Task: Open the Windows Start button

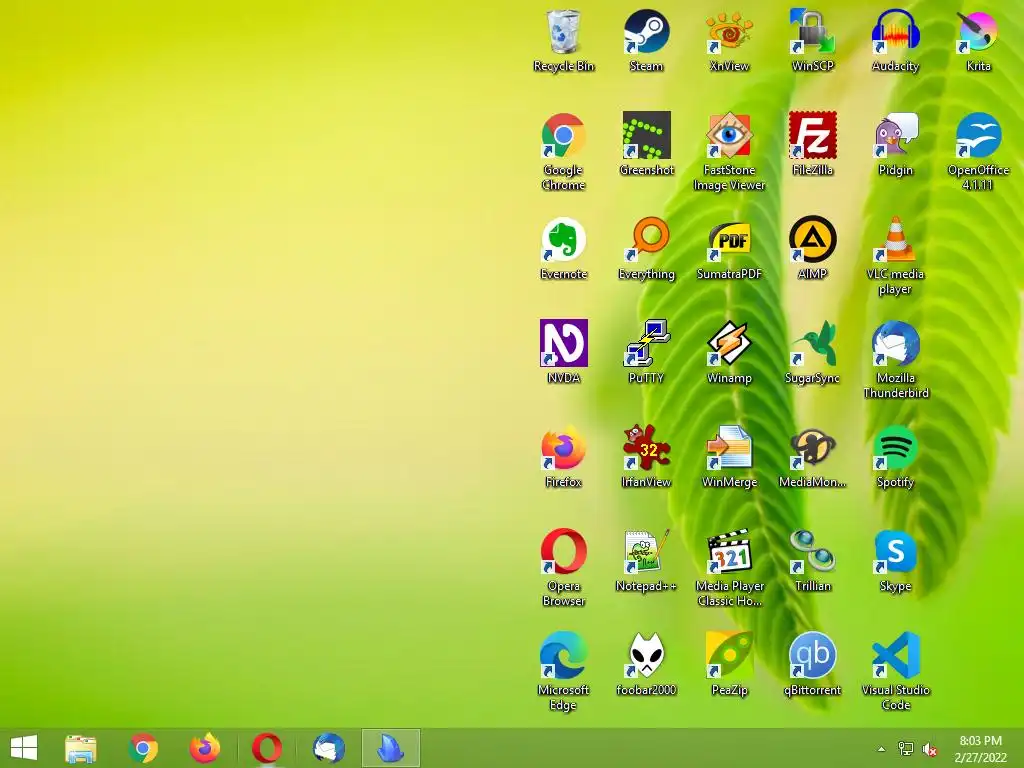Action: [x=24, y=748]
